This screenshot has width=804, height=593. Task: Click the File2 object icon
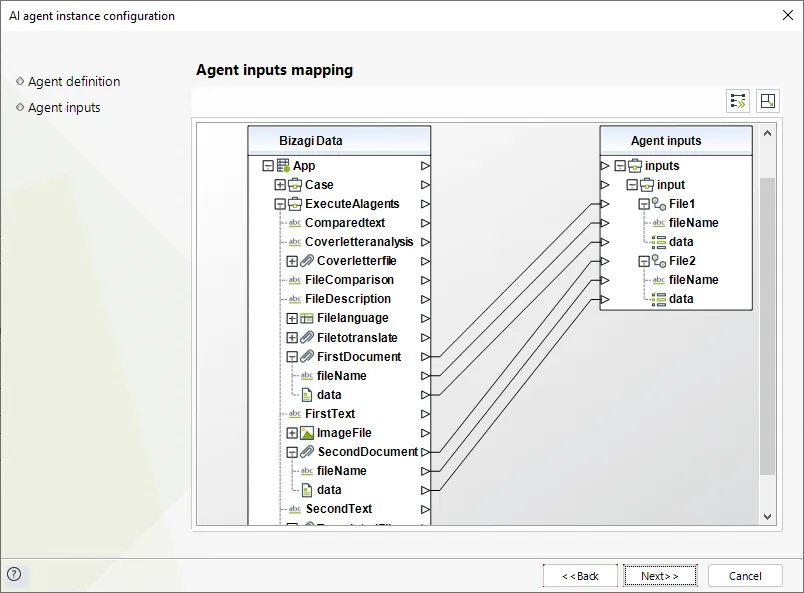click(x=659, y=261)
